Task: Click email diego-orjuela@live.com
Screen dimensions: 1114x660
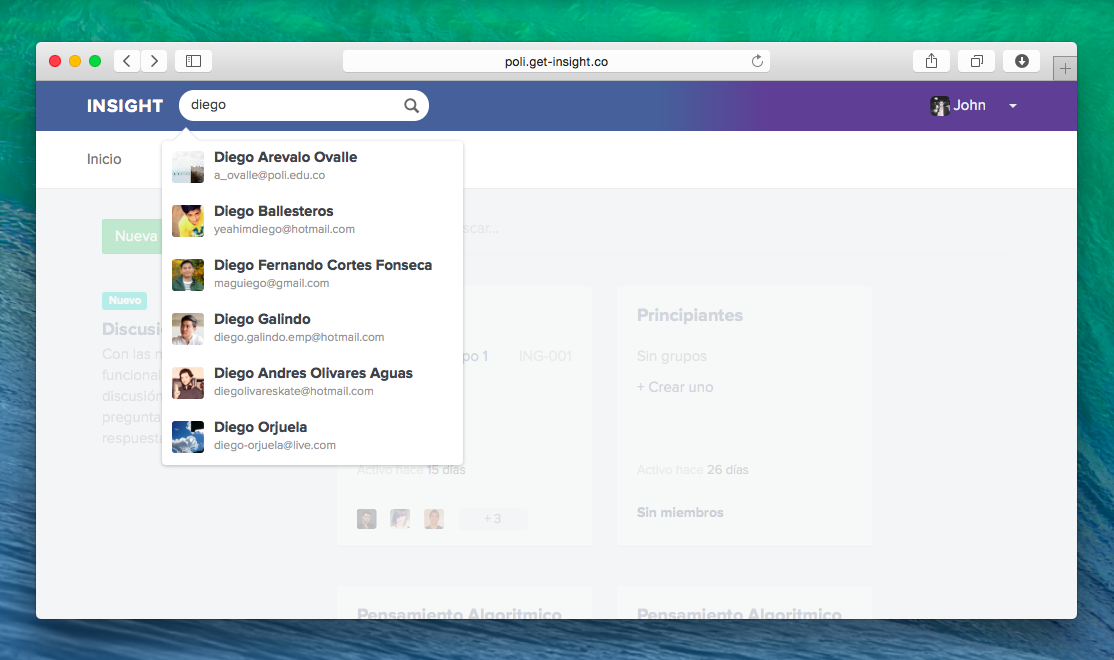Action: pos(275,445)
